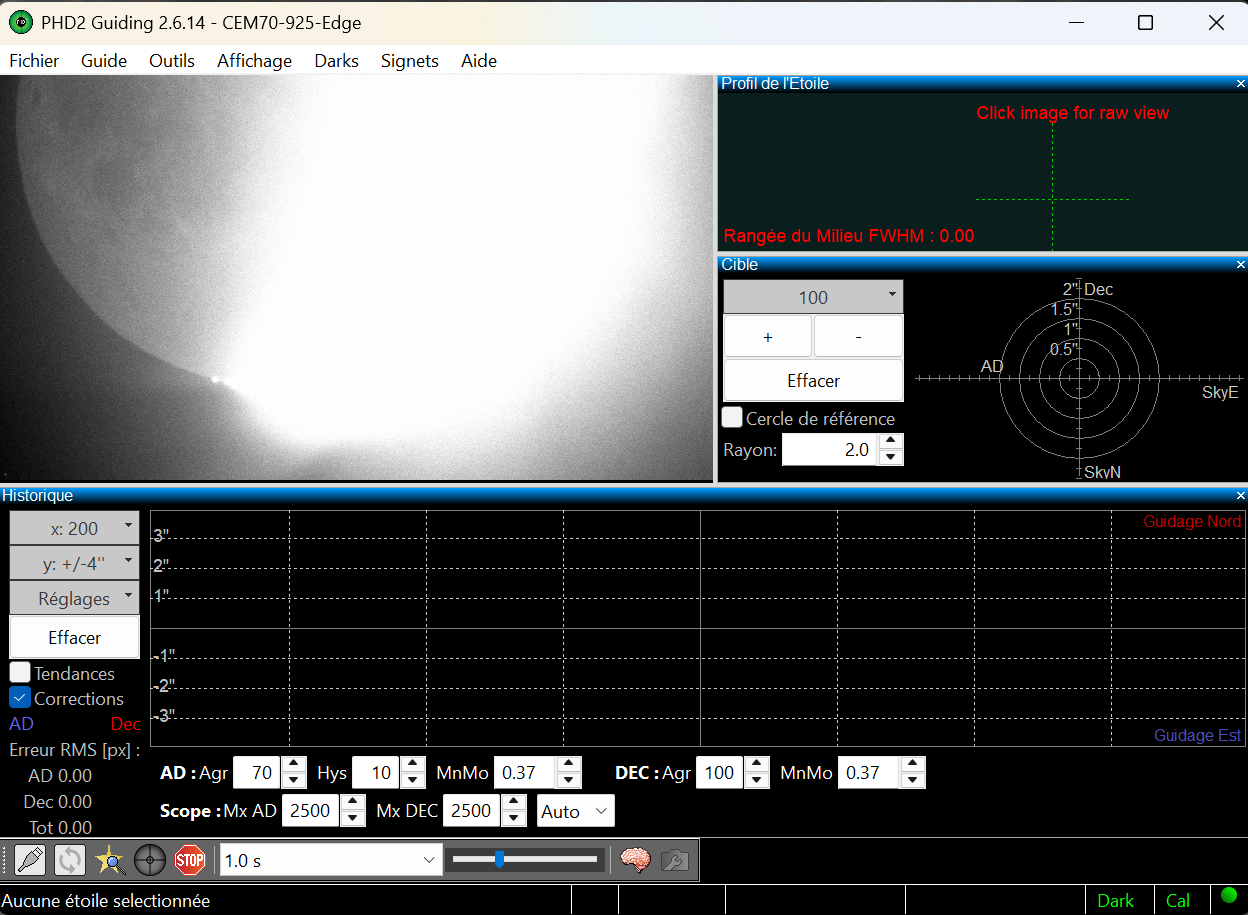The image size is (1248, 915).
Task: Enable Cercle de référence checkbox
Action: [732, 418]
